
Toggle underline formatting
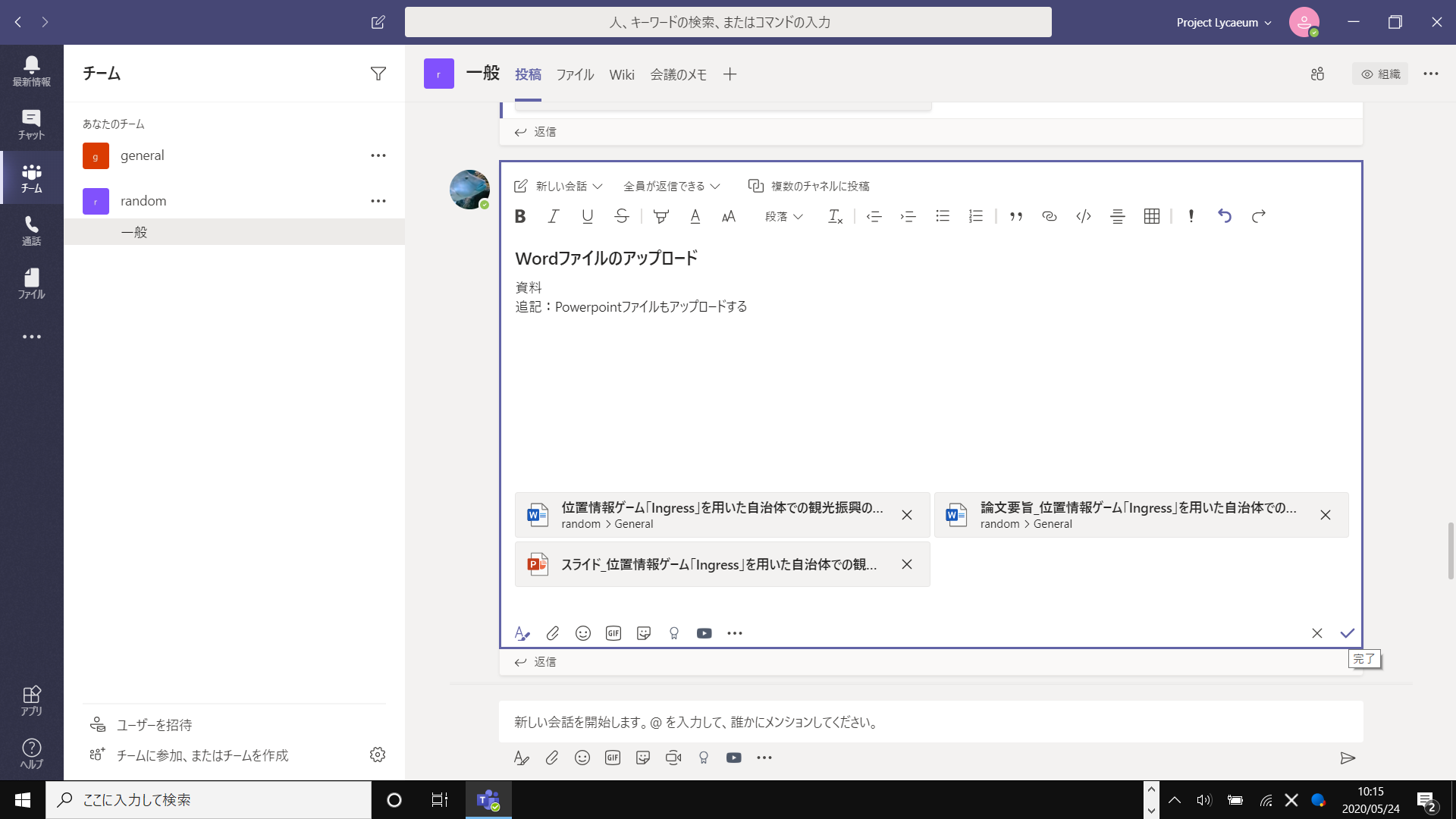click(587, 216)
